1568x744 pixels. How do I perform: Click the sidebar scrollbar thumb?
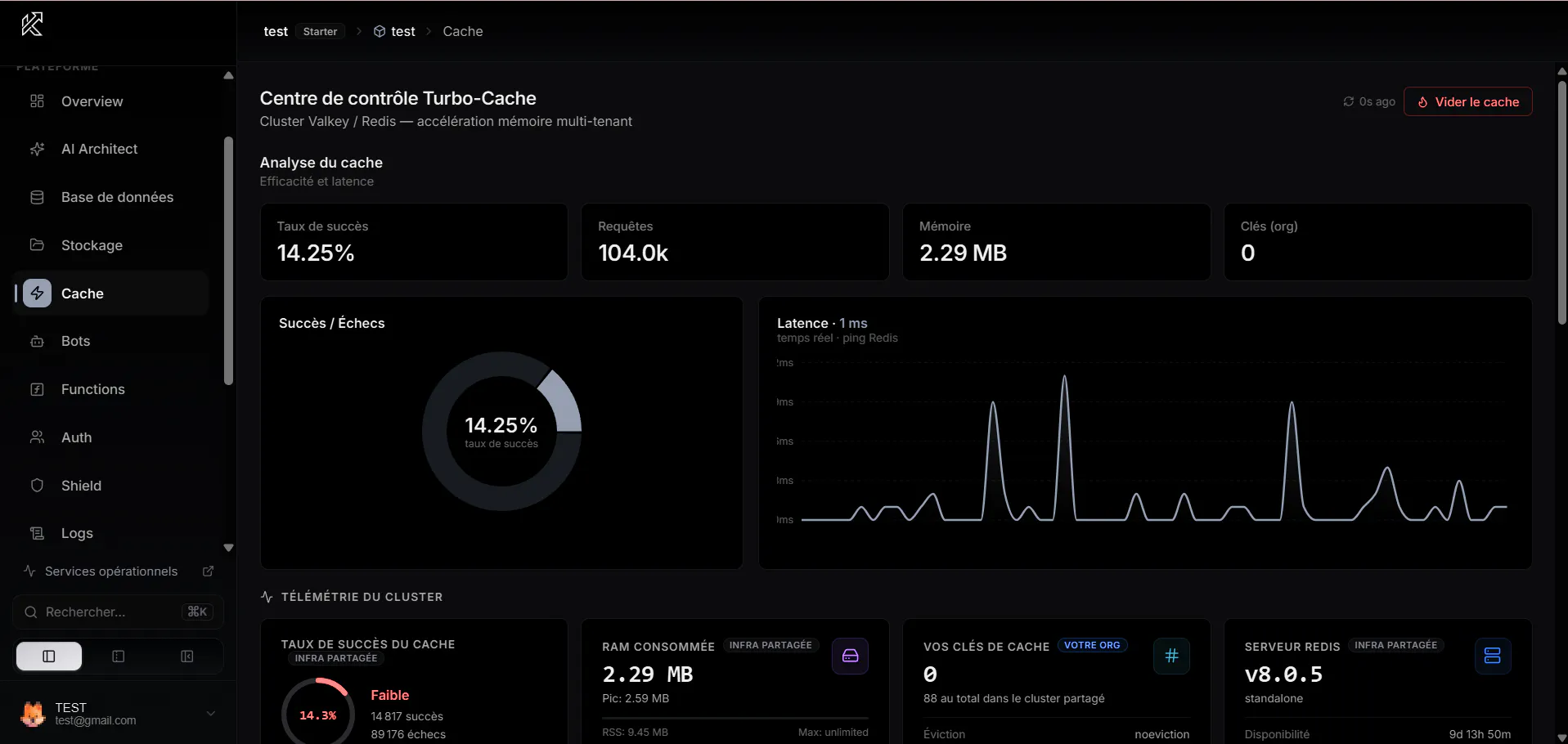coord(228,260)
